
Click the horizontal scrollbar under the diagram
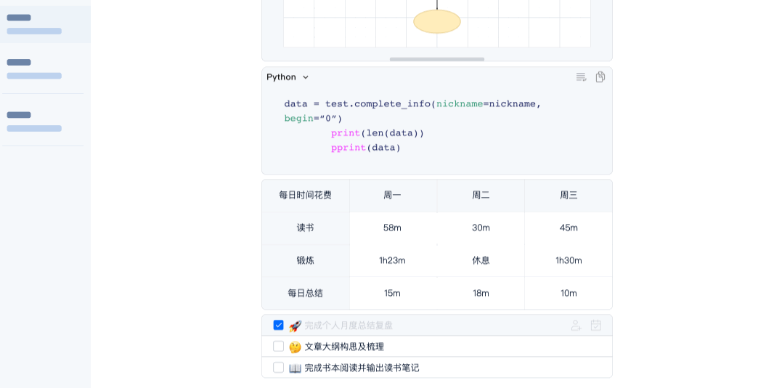click(437, 59)
